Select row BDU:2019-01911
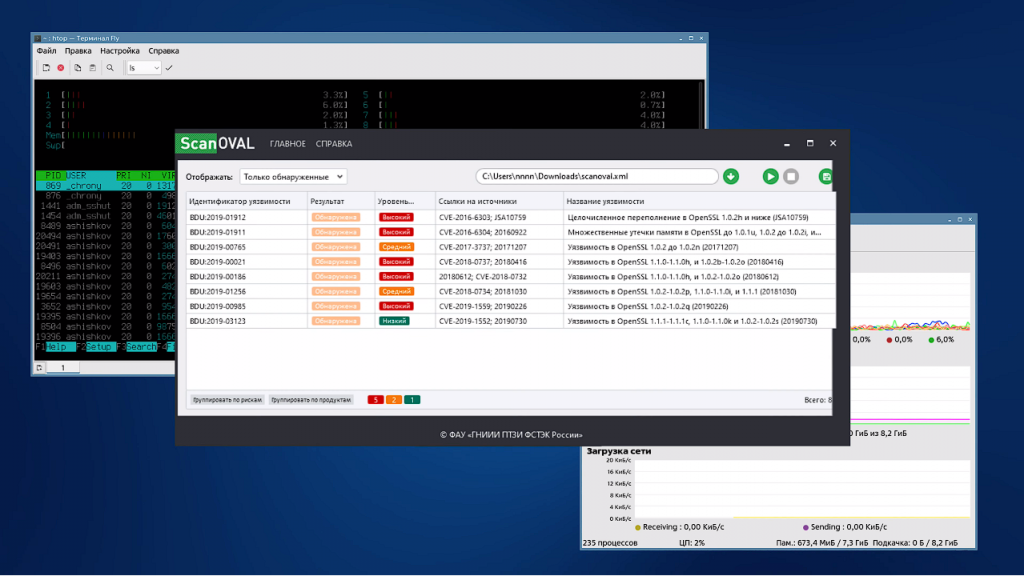 [511, 232]
